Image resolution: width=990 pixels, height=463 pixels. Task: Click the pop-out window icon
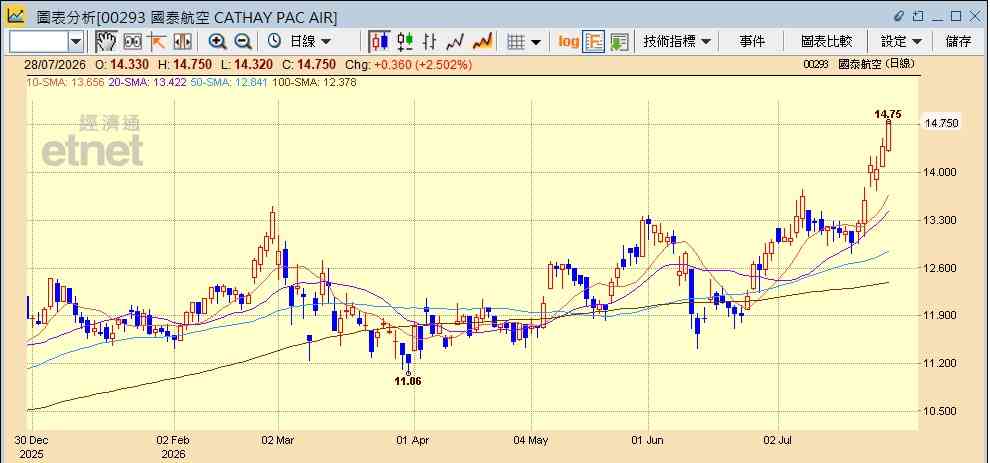[x=919, y=16]
